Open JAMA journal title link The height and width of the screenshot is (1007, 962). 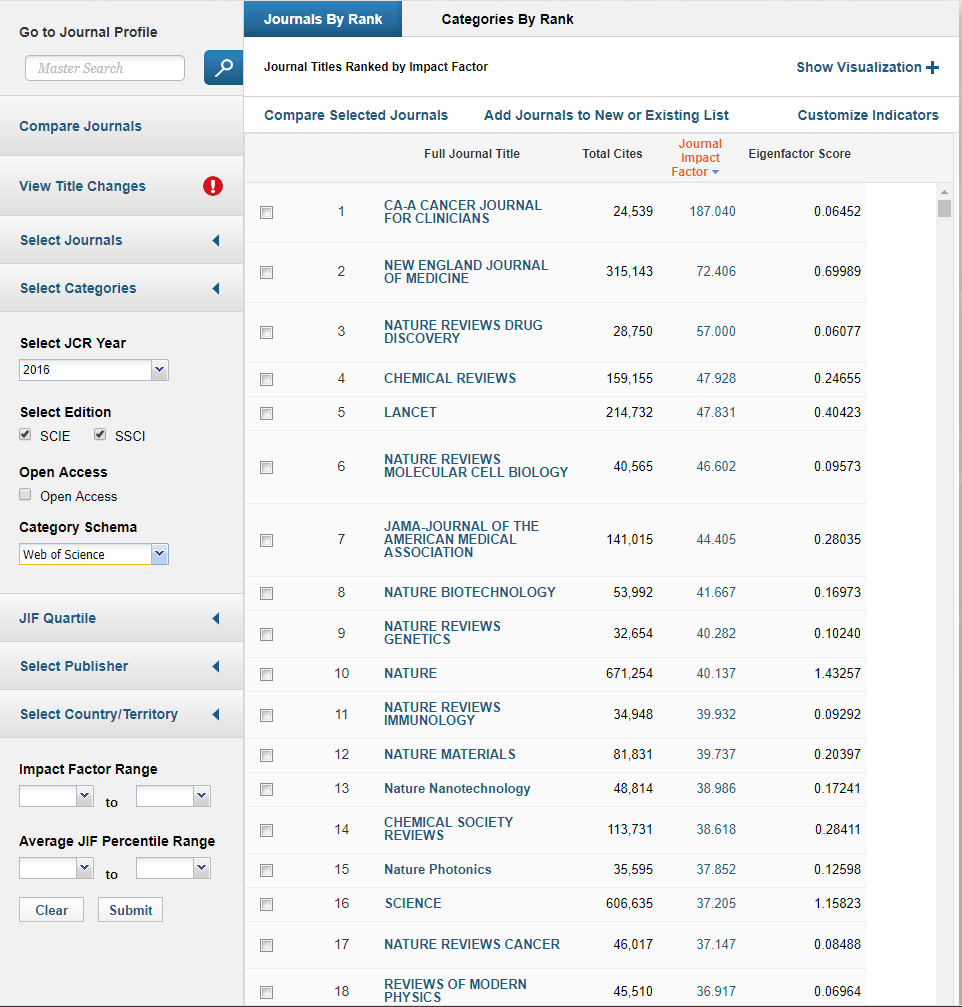click(462, 539)
